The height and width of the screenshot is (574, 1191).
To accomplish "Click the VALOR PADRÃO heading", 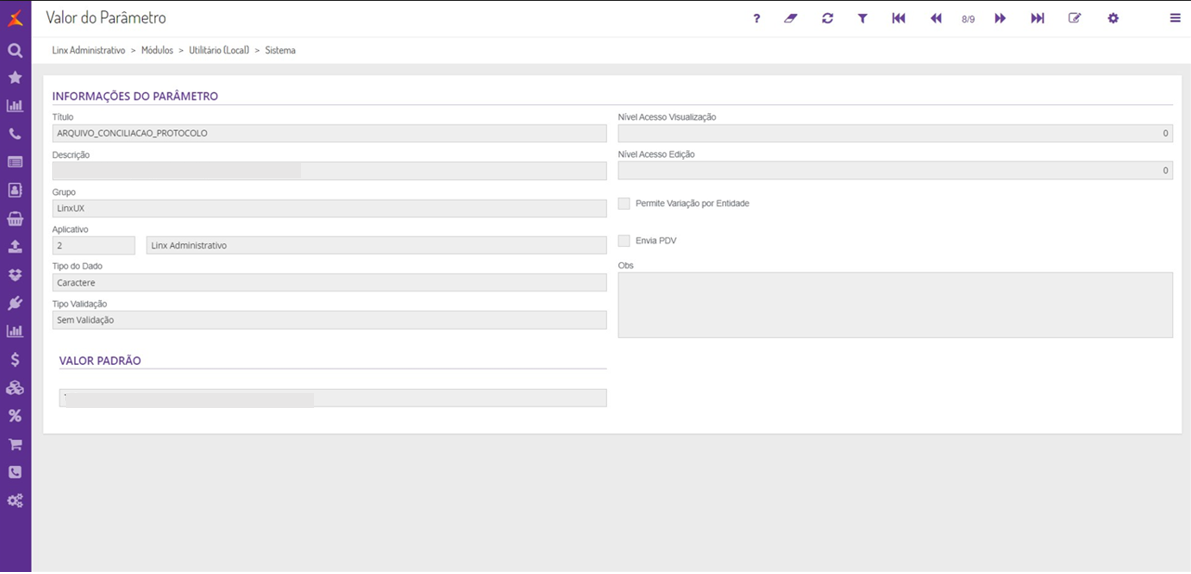I will pos(100,360).
